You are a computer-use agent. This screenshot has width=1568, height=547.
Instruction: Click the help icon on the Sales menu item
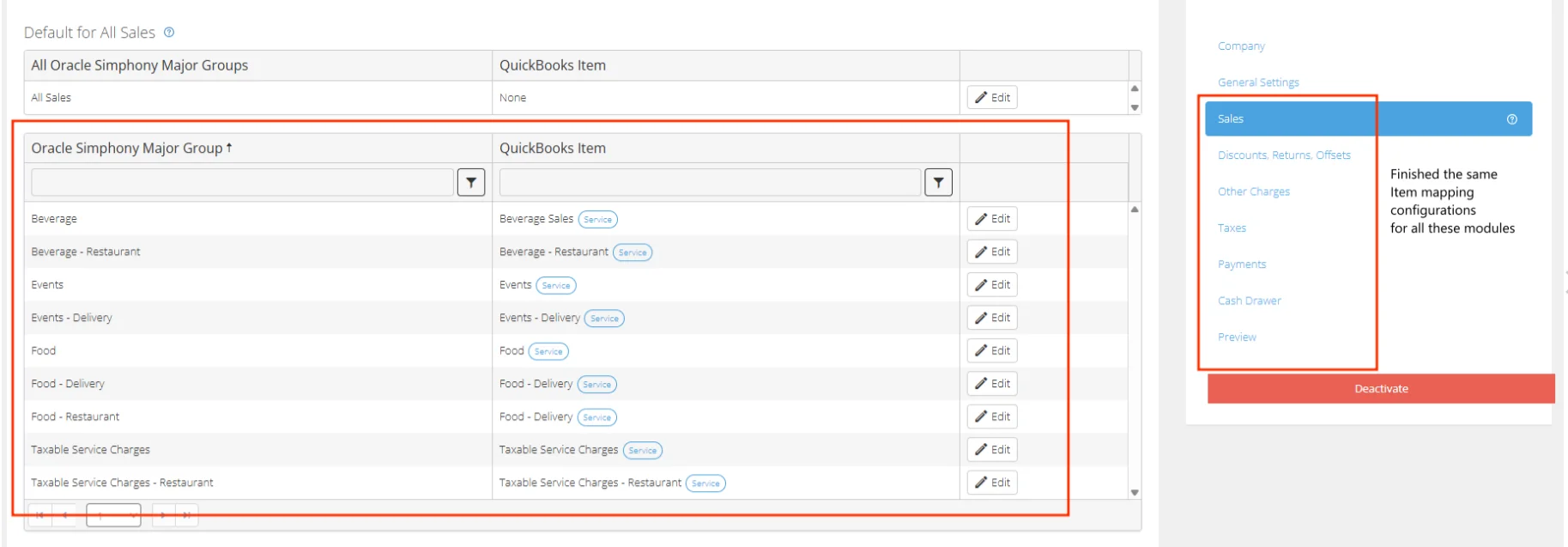(1511, 119)
